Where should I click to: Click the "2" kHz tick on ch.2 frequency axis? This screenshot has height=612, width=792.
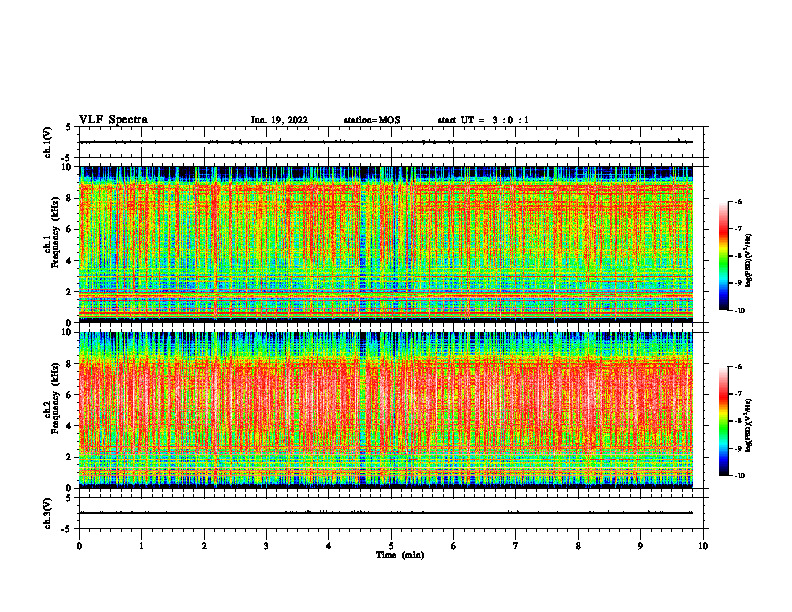tap(70, 457)
